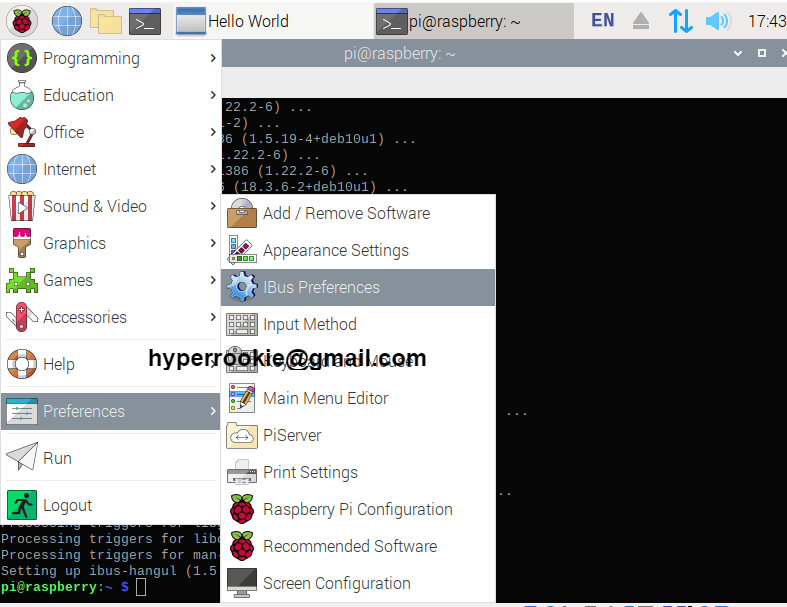Open the Internet menu category
This screenshot has height=607, width=787.
click(x=111, y=169)
